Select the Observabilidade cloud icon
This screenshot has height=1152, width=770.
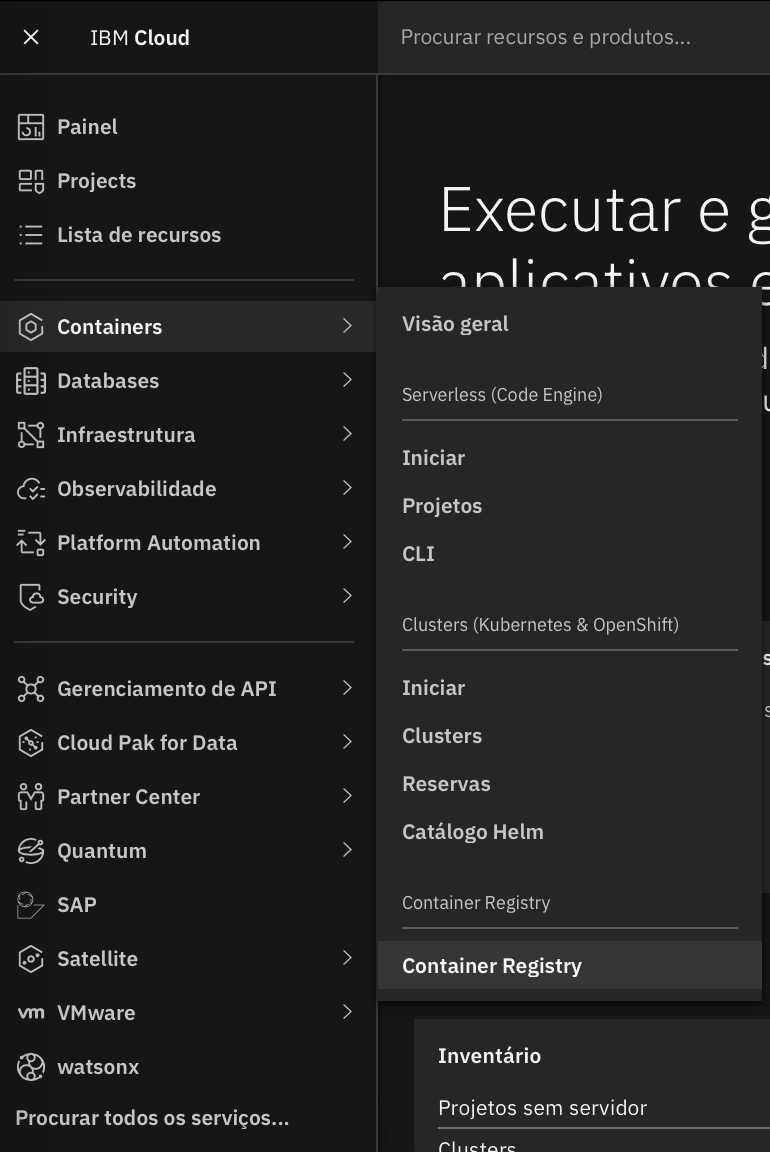click(31, 489)
